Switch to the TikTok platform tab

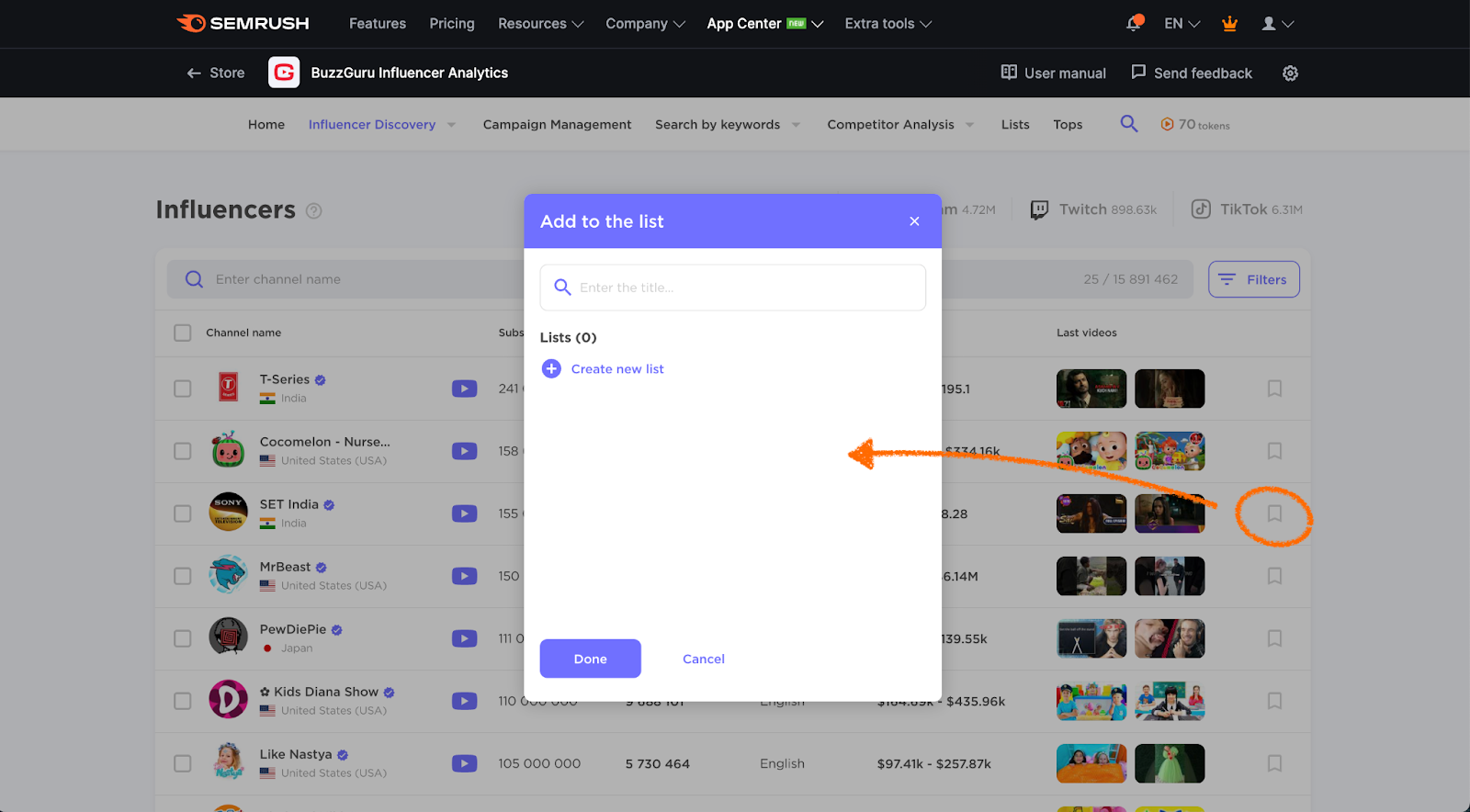click(x=1247, y=209)
